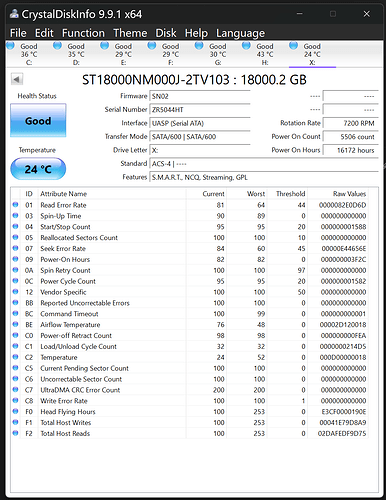386x500 pixels.
Task: Select the UltraDMA CRC Error Count name
Action: pos(80,390)
